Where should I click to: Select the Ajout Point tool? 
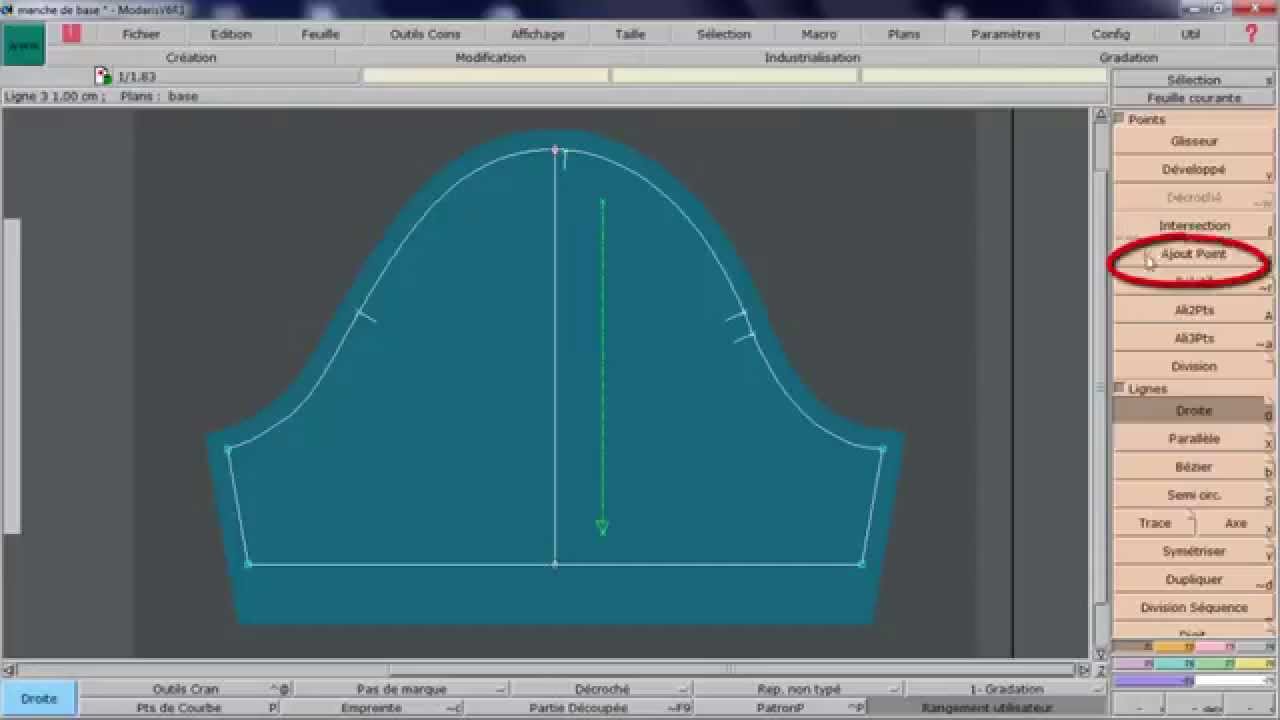(1194, 254)
